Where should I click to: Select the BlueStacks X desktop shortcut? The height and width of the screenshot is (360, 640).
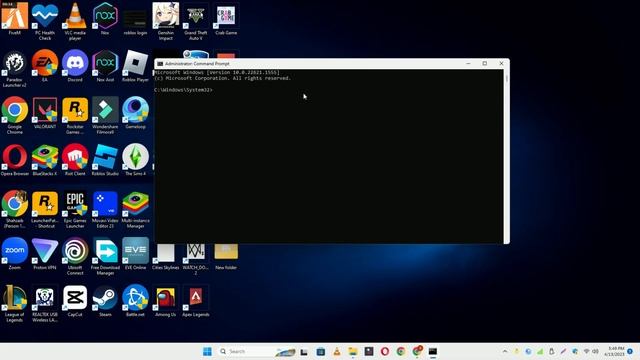coord(45,160)
